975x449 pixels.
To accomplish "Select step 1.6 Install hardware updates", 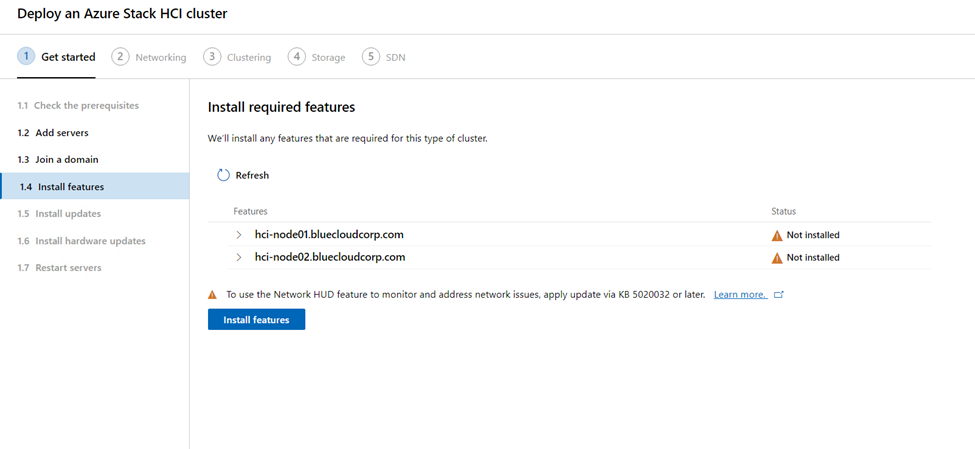I will click(x=81, y=241).
